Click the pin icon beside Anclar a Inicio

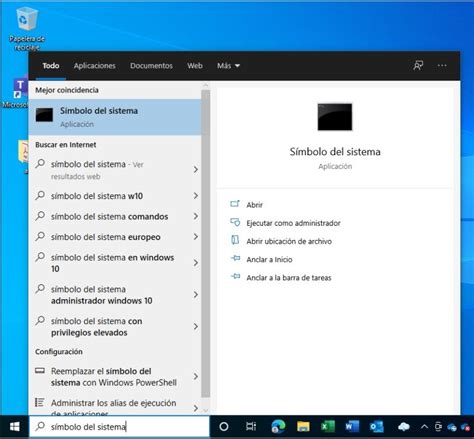point(235,258)
